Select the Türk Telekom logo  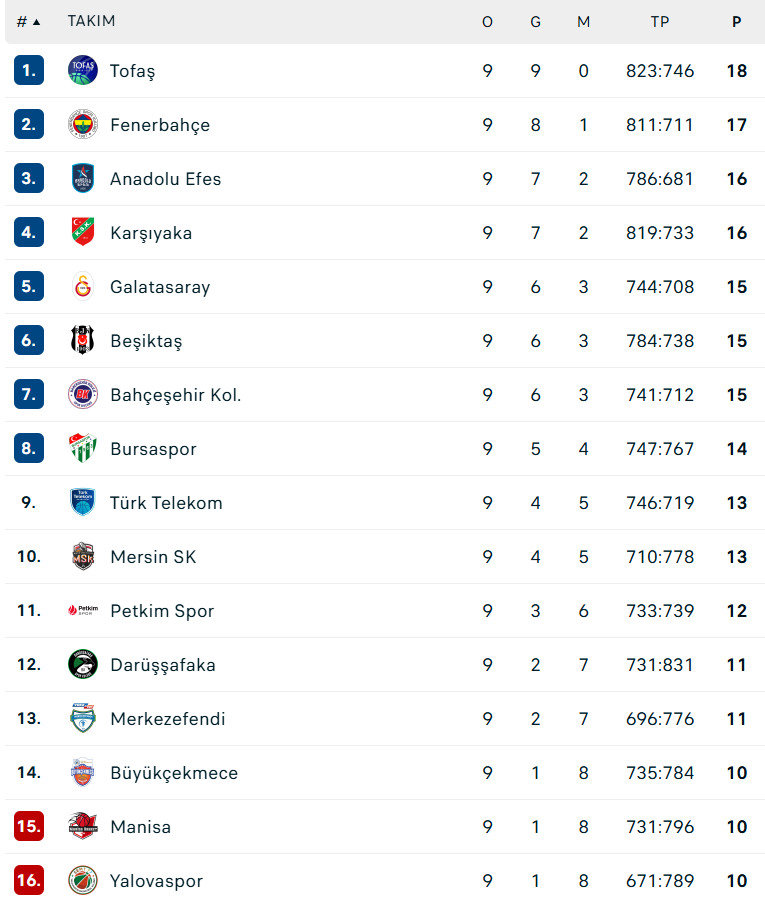[82, 502]
